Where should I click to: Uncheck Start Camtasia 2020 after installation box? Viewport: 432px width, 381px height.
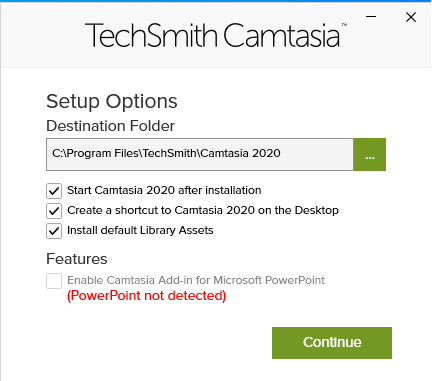click(x=54, y=191)
